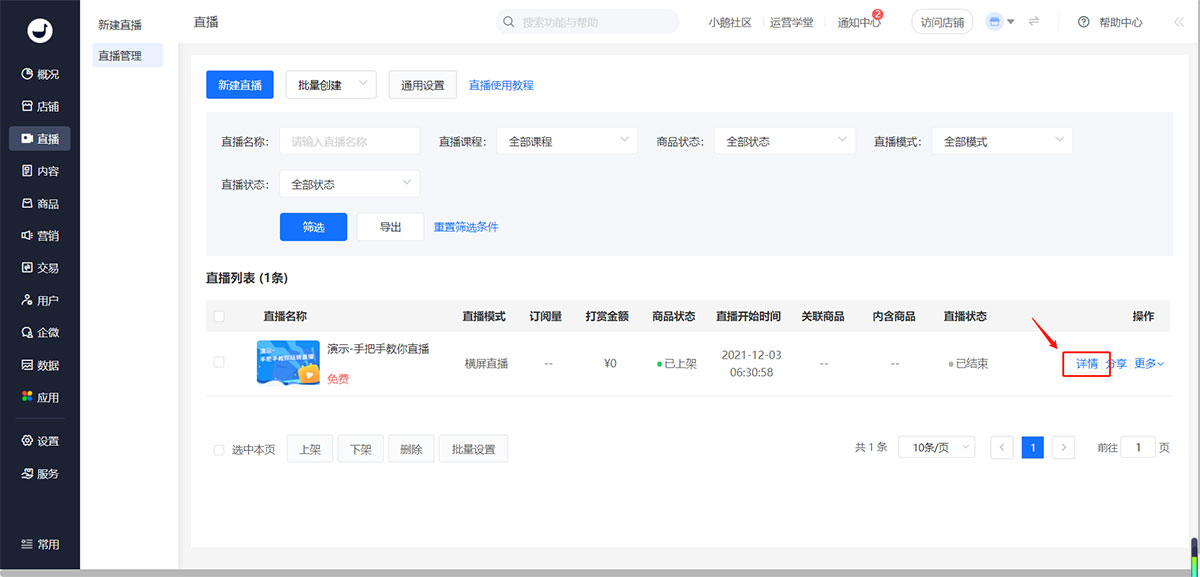Screen dimensions: 1200x577
Task: Click the search magnifier icon
Action: tap(509, 22)
